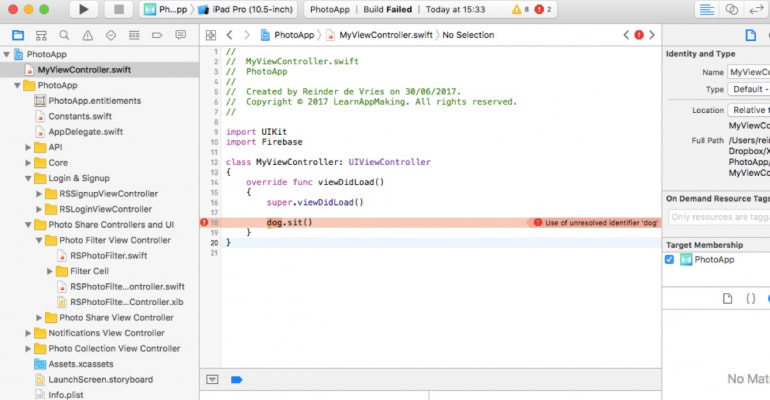770x400 pixels.
Task: Expand the Filter Cell folder
Action: point(50,271)
